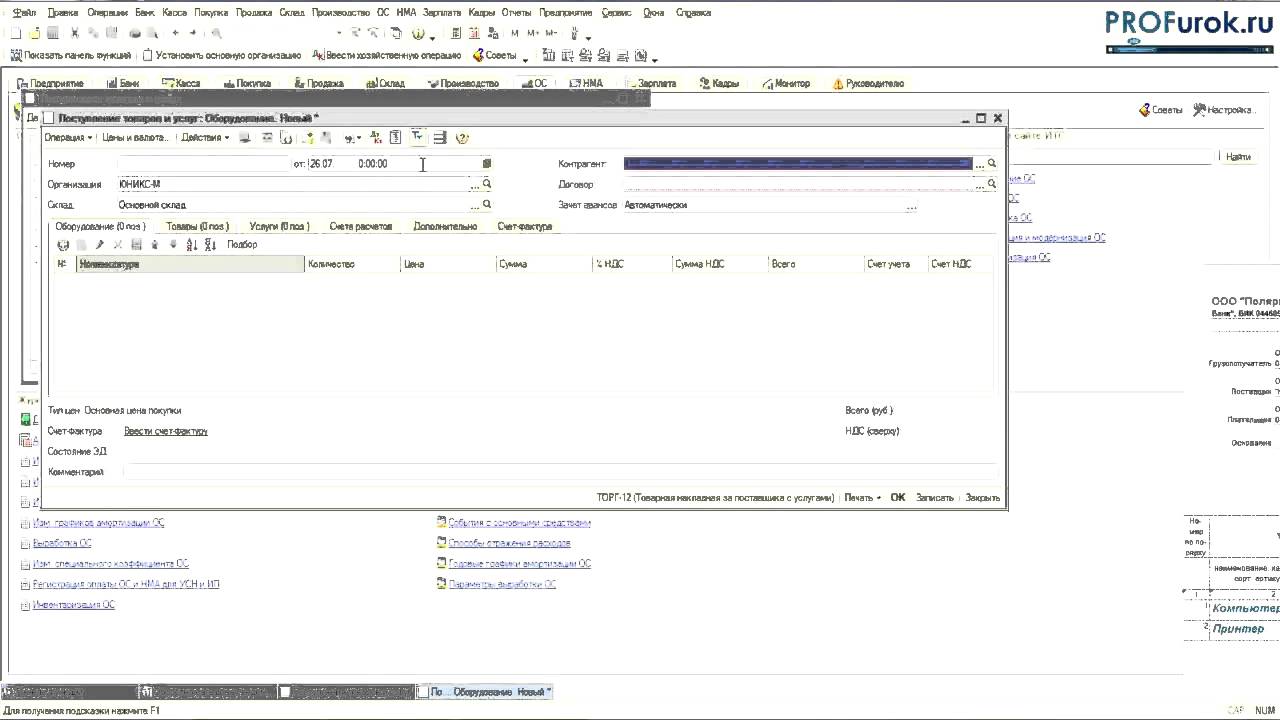Switch to the Услуги tab
This screenshot has width=1280, height=720.
(279, 226)
